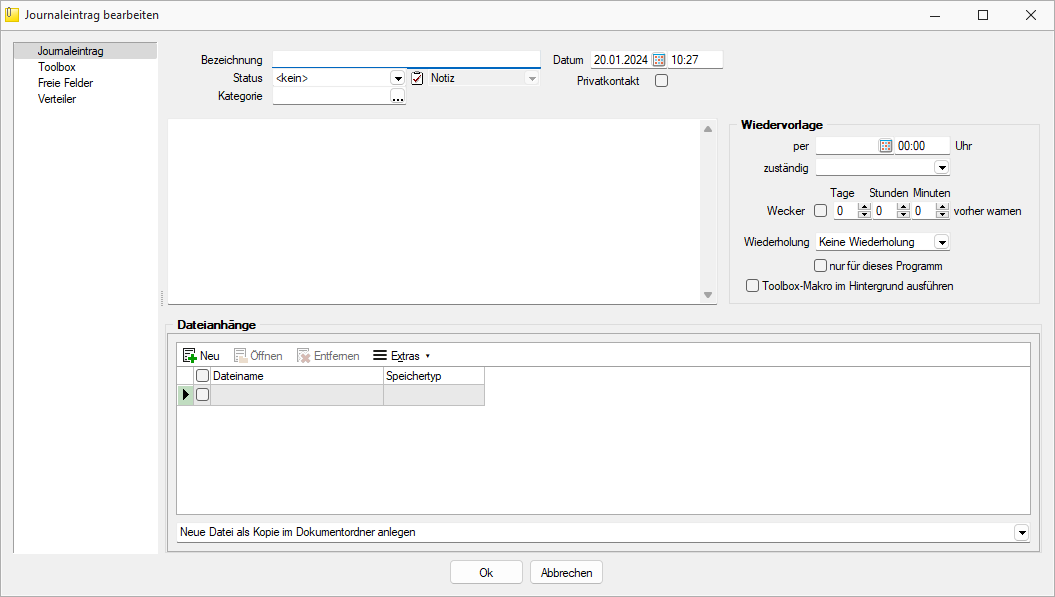This screenshot has height=597, width=1055.
Task: Click the Abbrechen button
Action: point(567,573)
